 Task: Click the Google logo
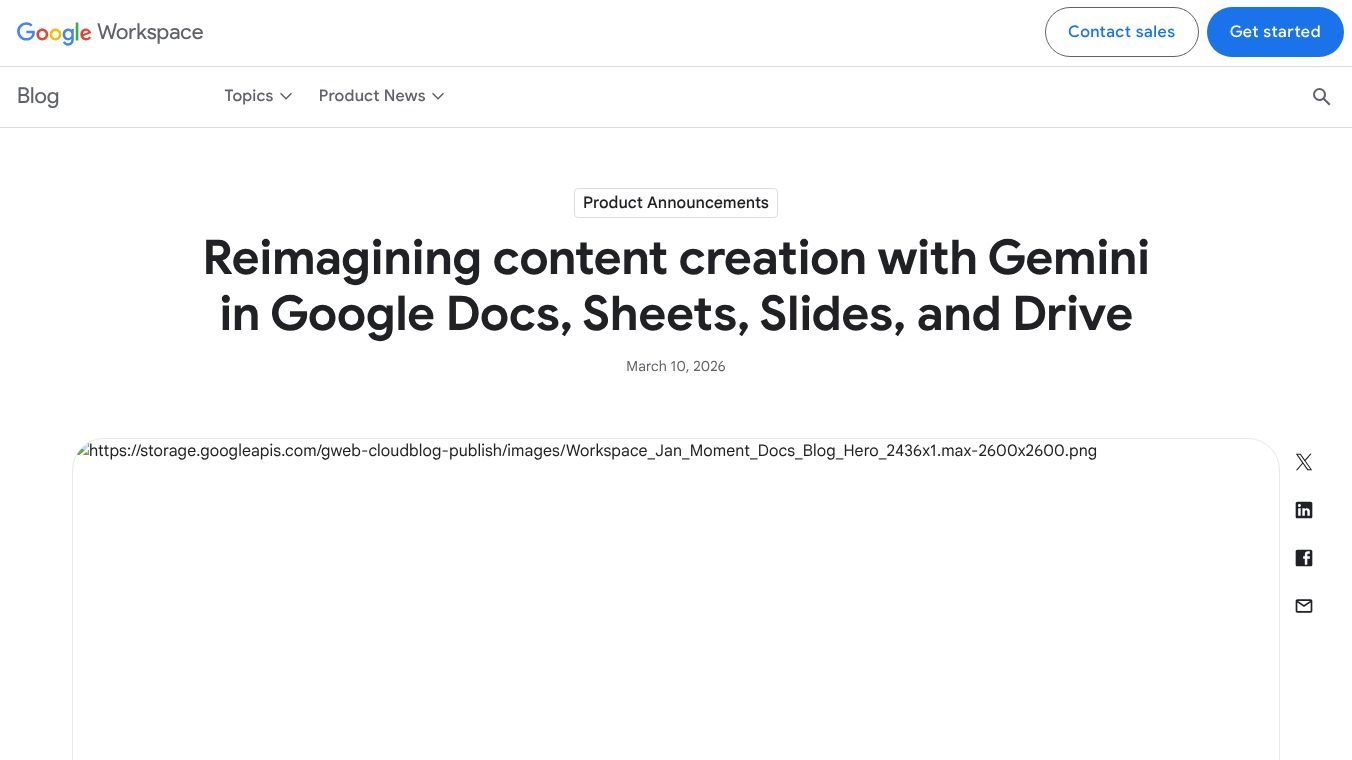[53, 33]
